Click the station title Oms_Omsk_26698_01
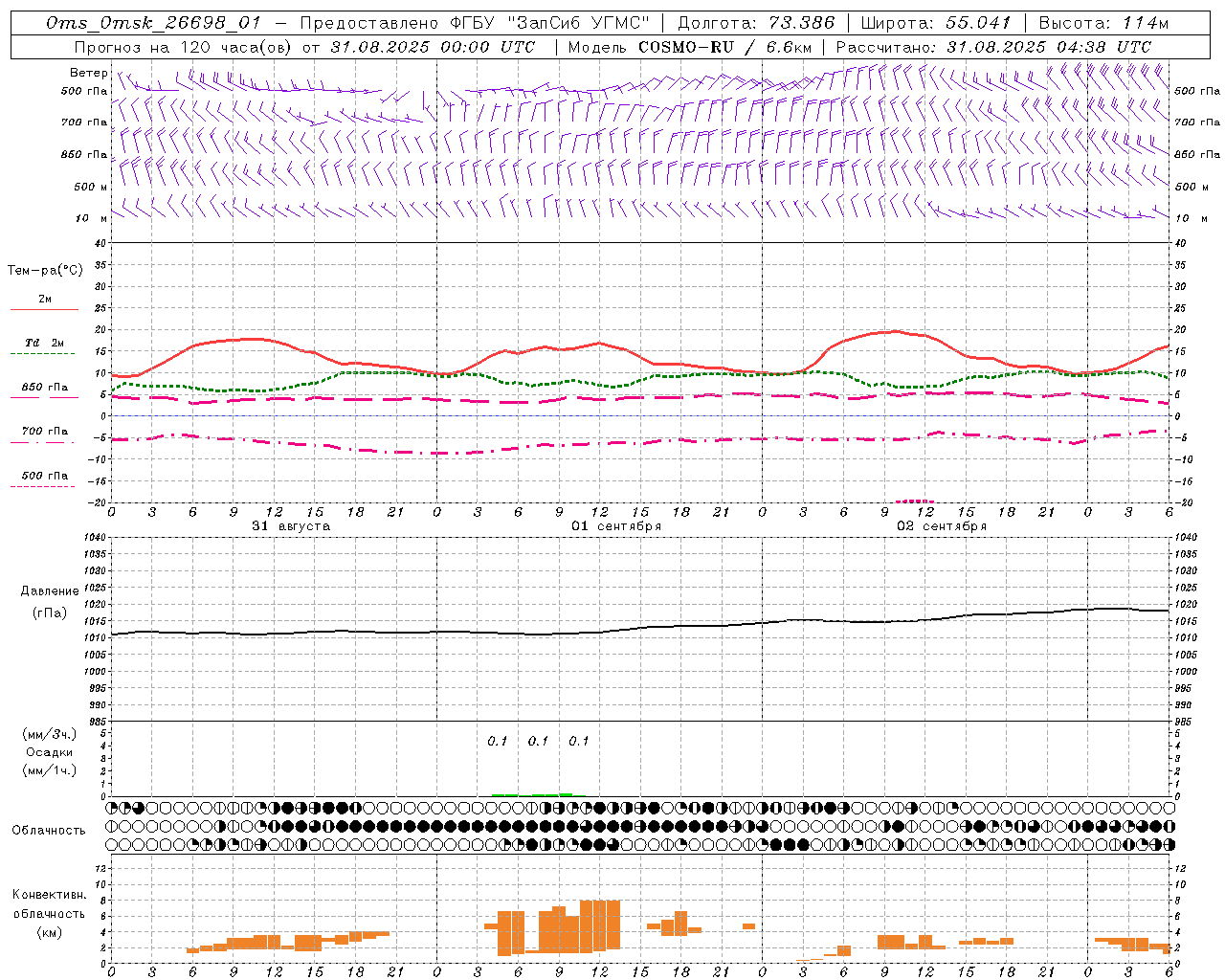This screenshot has height=980, width=1225. tap(153, 23)
